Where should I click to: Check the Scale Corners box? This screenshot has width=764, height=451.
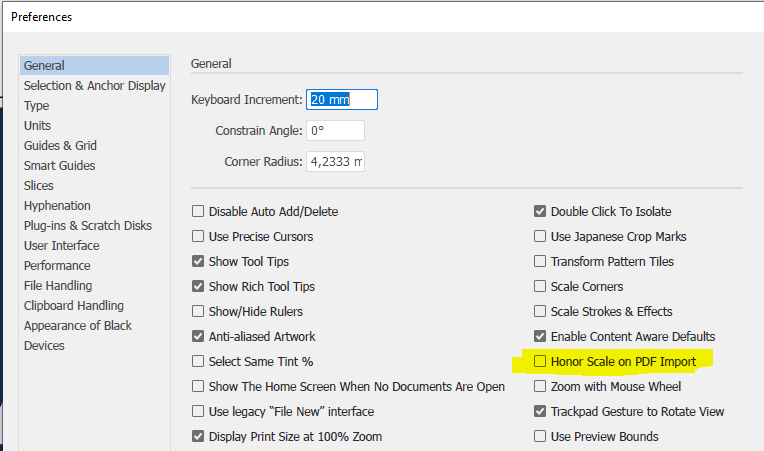[x=541, y=286]
